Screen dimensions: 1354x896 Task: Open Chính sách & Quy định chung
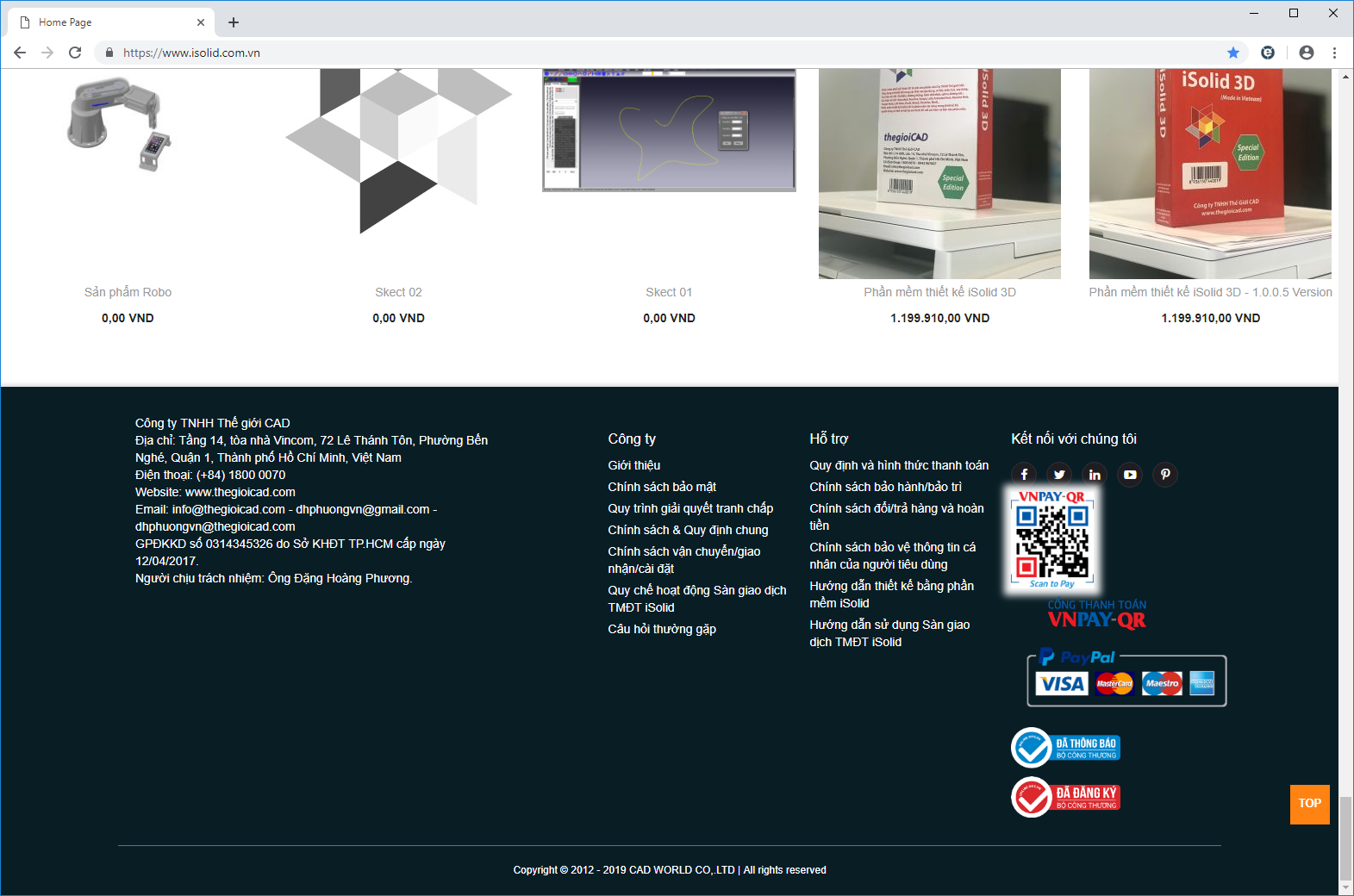point(688,530)
